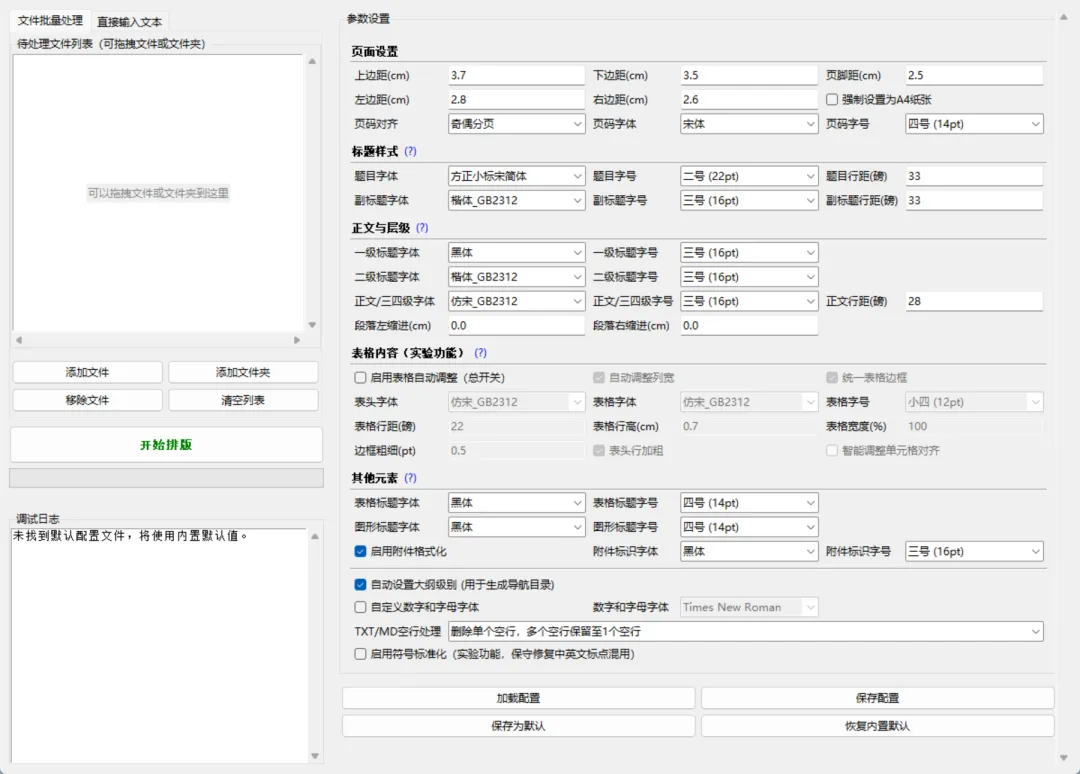The image size is (1080, 774).
Task: Open 附件标识字号 dropdown 三号 (16pt)
Action: [975, 552]
